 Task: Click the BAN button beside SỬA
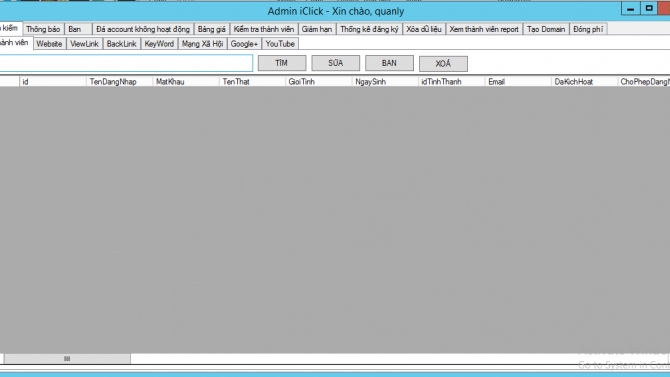[389, 63]
